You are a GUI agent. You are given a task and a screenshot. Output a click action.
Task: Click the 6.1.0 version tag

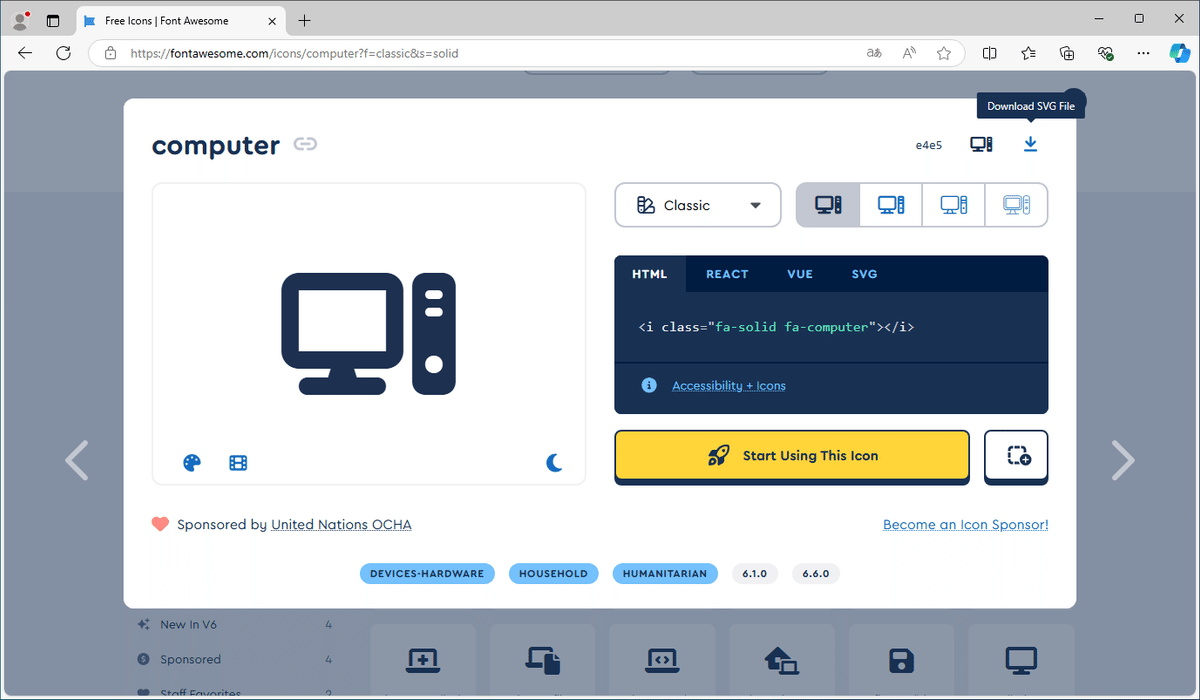[x=755, y=574]
